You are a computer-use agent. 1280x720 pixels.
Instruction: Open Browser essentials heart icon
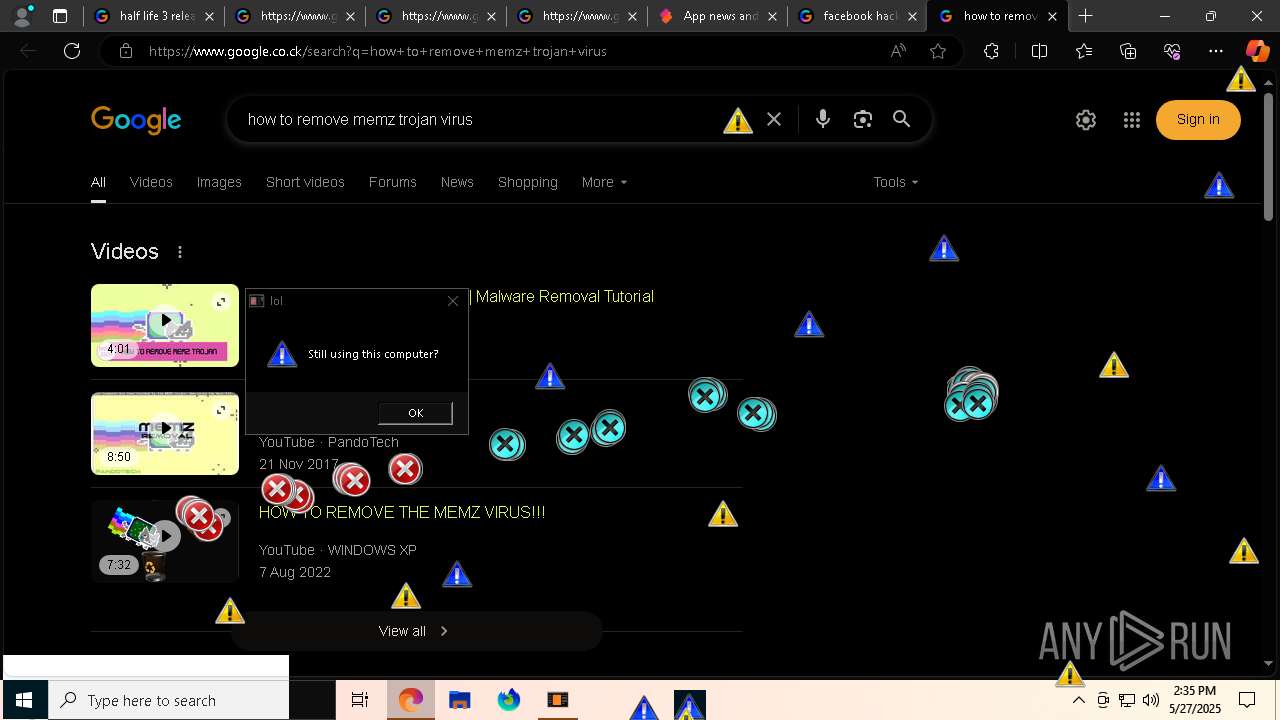[1172, 51]
